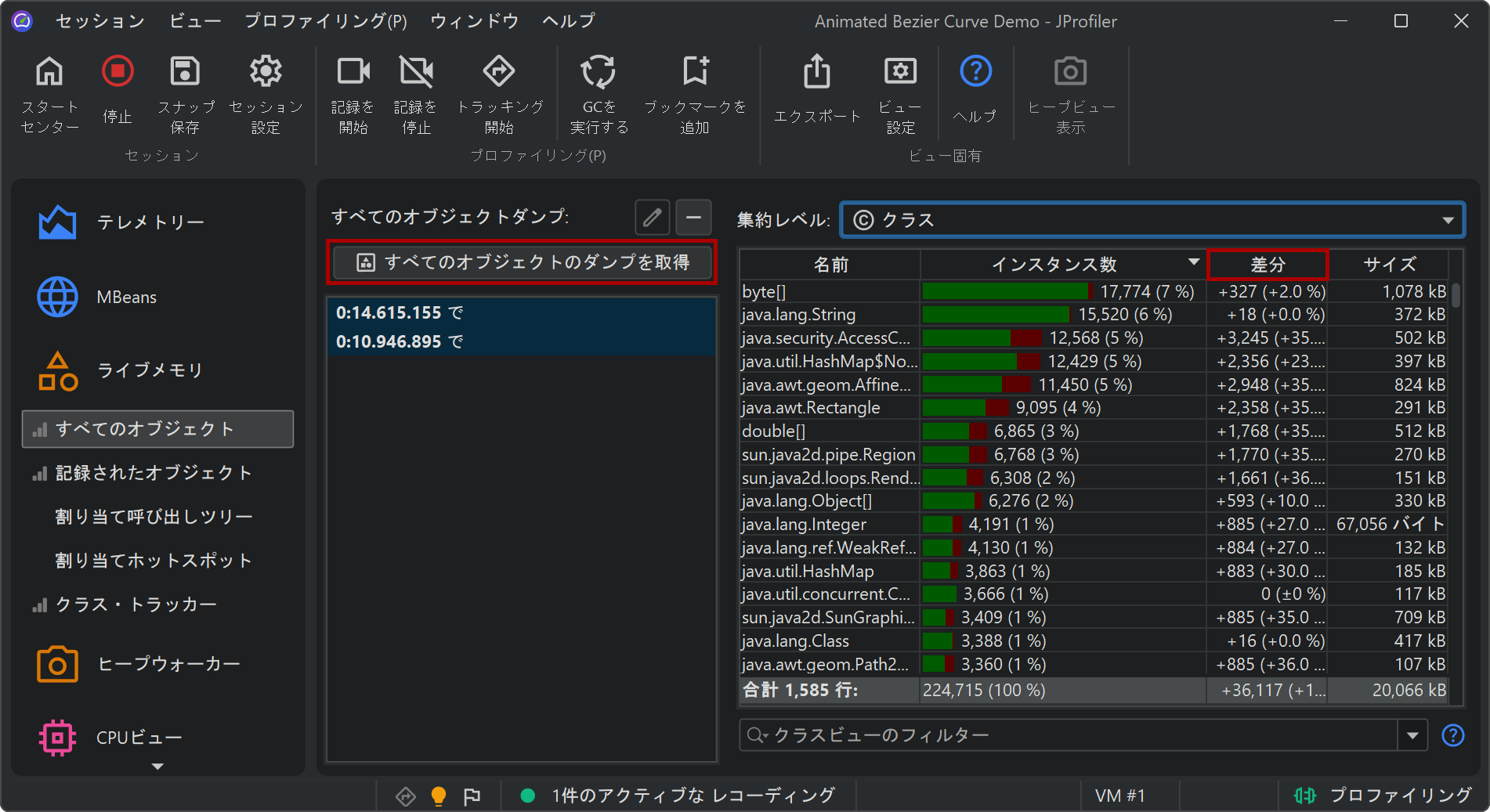Click the Start Center home icon
Screen dimensions: 1490x812
(x=49, y=72)
